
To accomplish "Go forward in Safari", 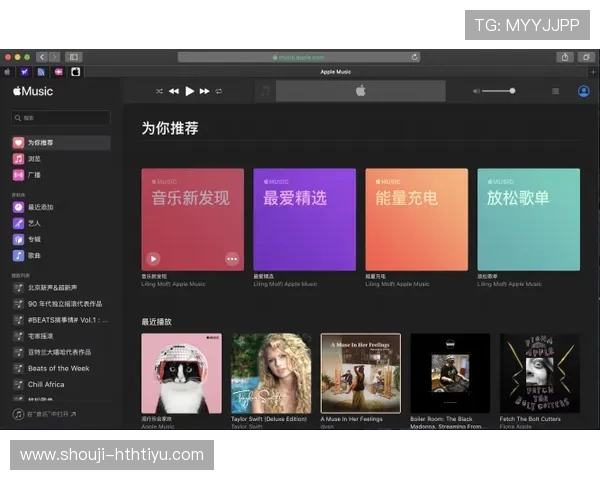I will coord(54,57).
